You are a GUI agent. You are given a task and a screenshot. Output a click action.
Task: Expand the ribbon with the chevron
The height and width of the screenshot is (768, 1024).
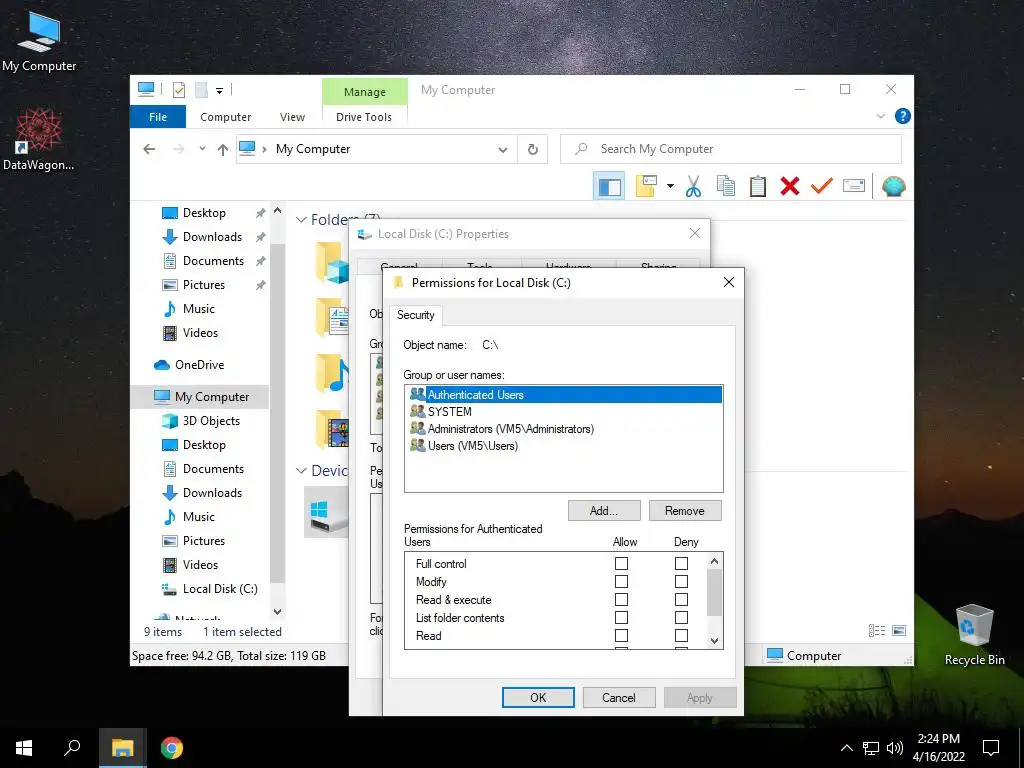(880, 116)
